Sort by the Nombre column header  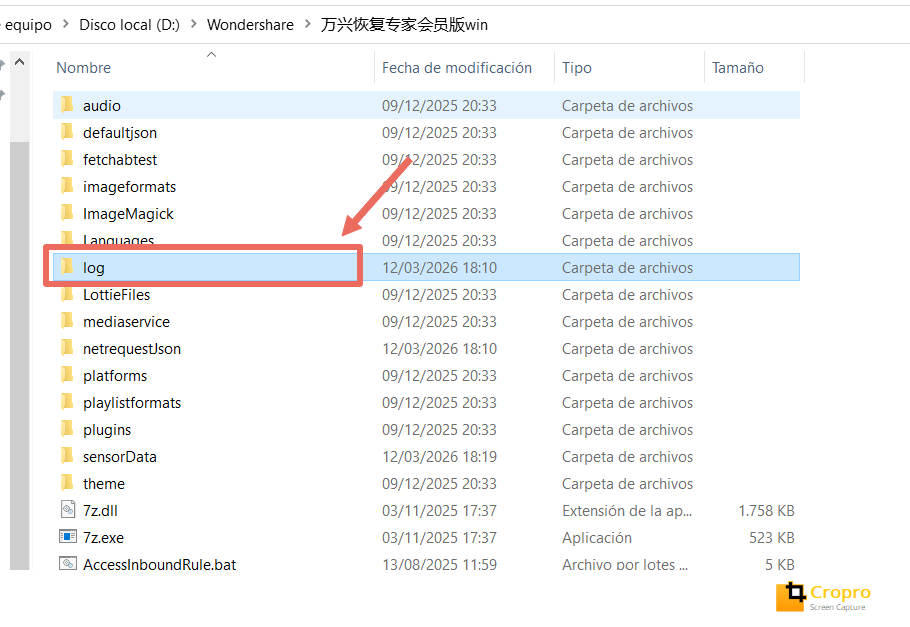tap(83, 68)
